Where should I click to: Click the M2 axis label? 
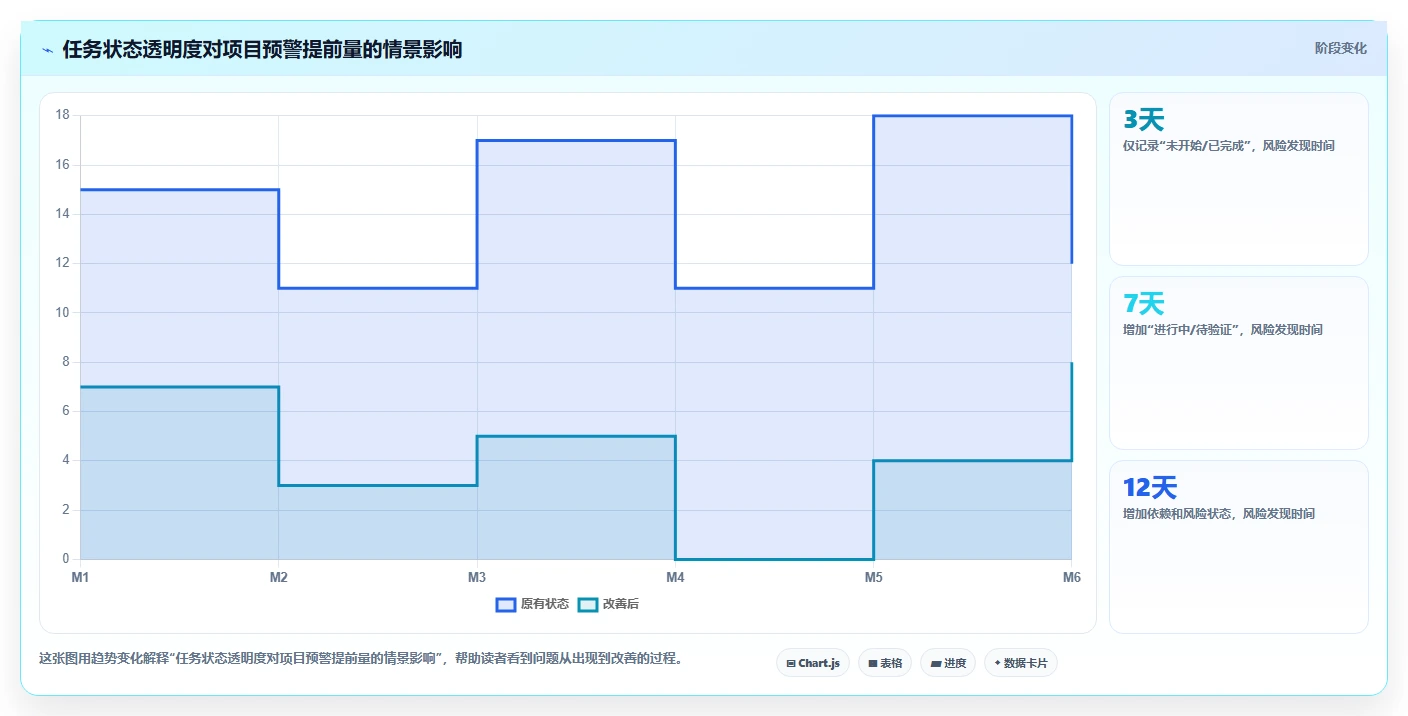[x=279, y=577]
